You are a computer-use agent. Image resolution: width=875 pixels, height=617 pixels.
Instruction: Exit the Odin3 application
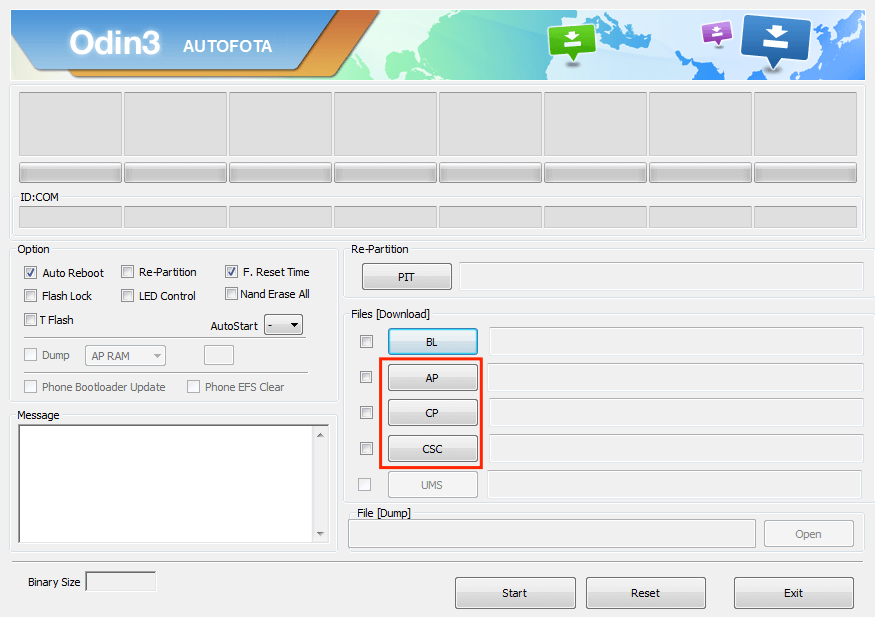pyautogui.click(x=793, y=593)
